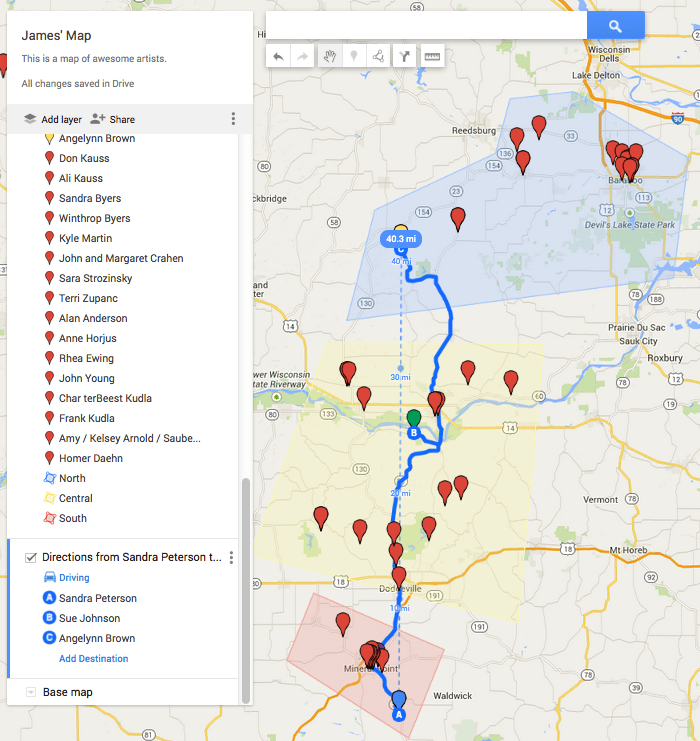This screenshot has width=700, height=741.
Task: Select Frank Kudla in the layer list
Action: click(86, 418)
